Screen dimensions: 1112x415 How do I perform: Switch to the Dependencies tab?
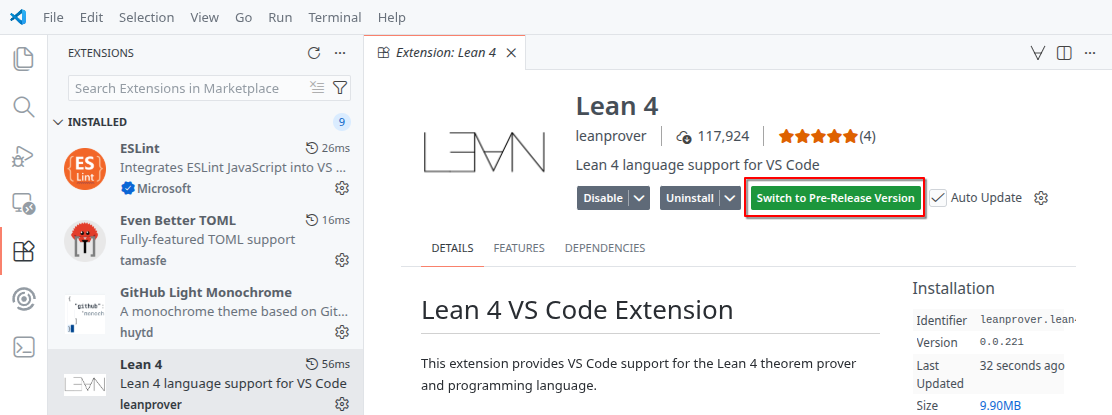[604, 248]
